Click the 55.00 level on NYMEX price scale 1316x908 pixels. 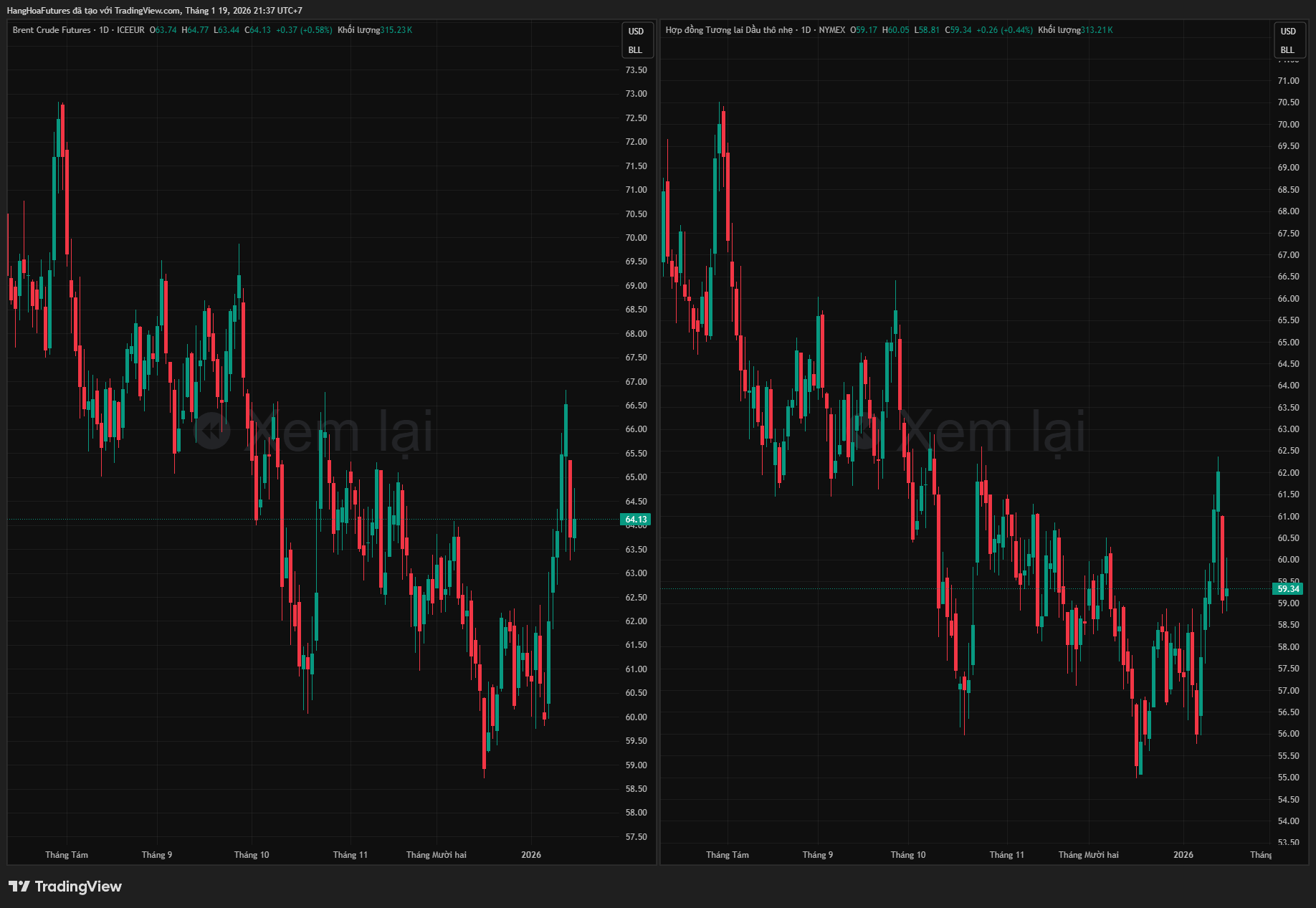pos(1288,778)
